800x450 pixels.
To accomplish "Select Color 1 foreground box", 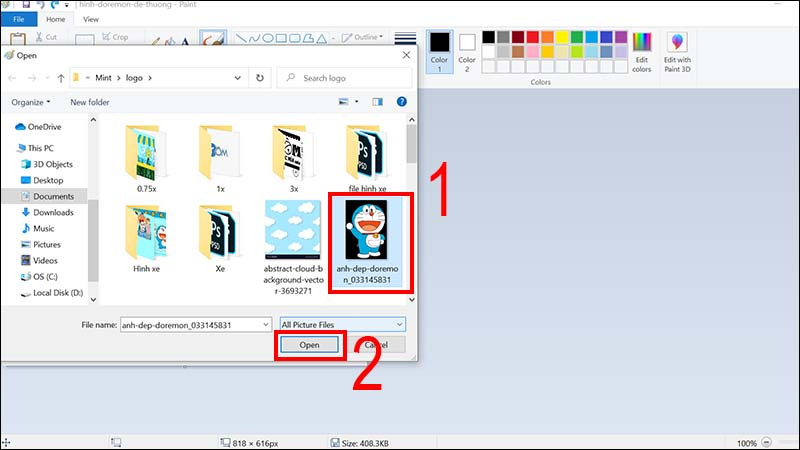I will 439,52.
